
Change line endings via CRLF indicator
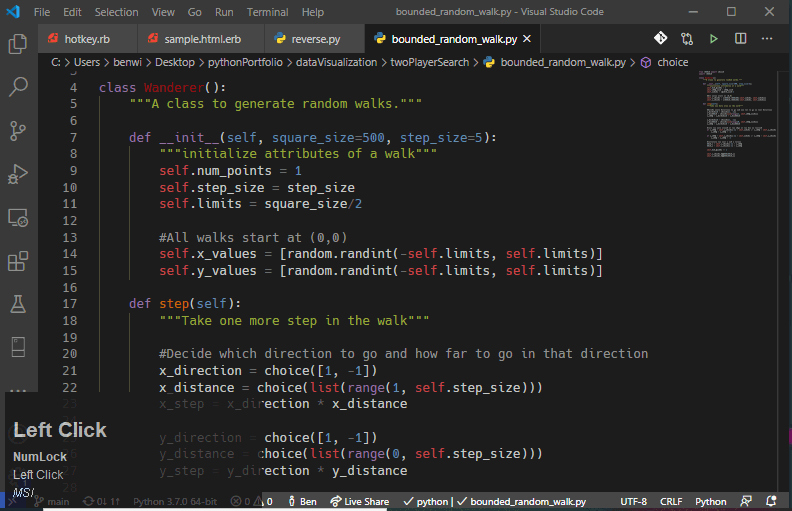[671, 501]
